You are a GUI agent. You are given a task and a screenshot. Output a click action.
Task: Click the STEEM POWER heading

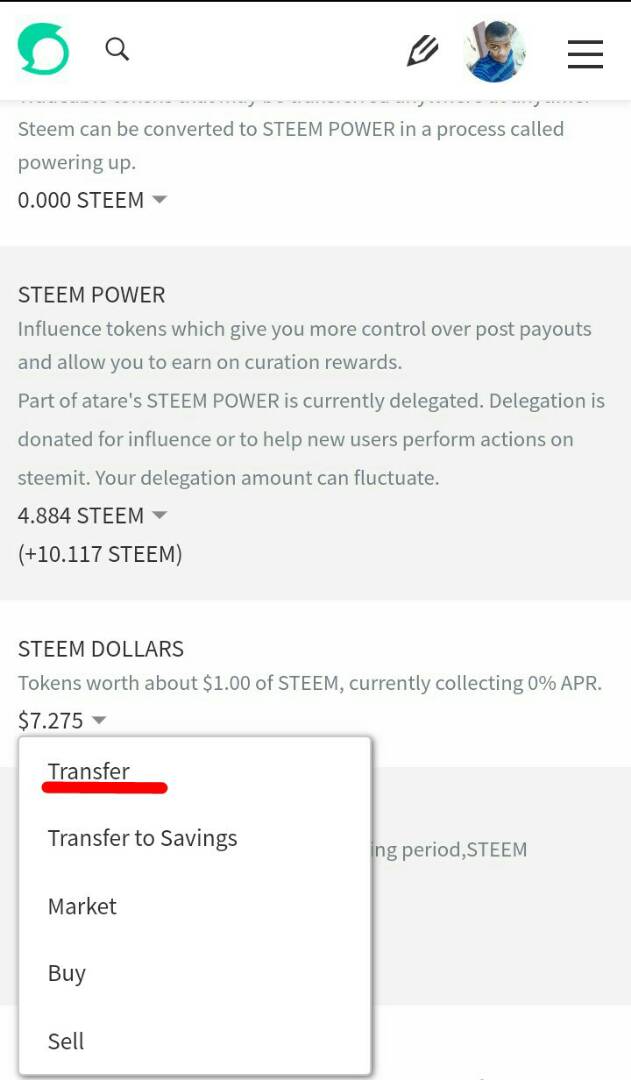[91, 295]
